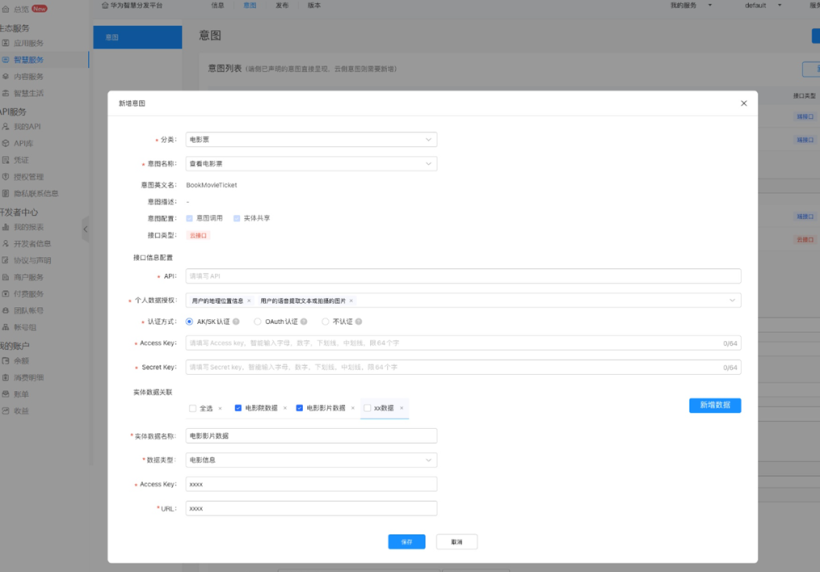Delete the 电影院数据 entity tab

285,408
